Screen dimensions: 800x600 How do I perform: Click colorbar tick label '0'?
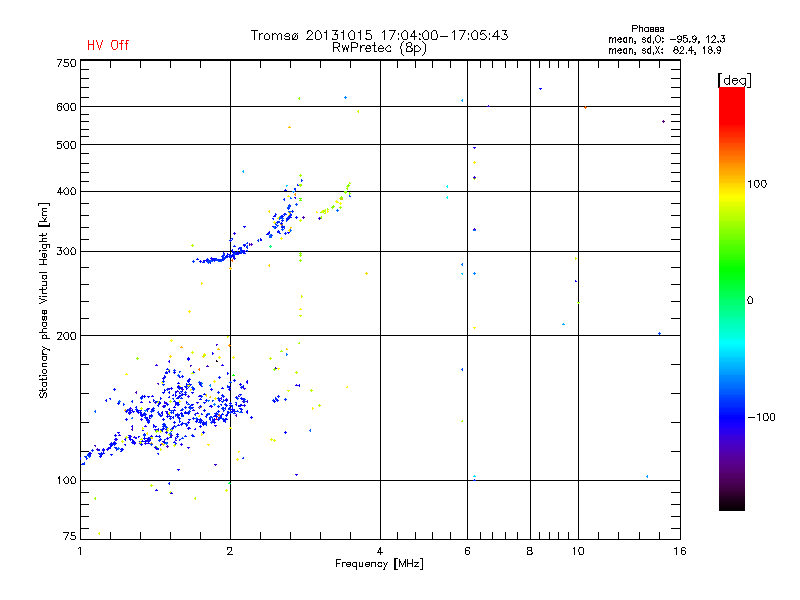750,301
